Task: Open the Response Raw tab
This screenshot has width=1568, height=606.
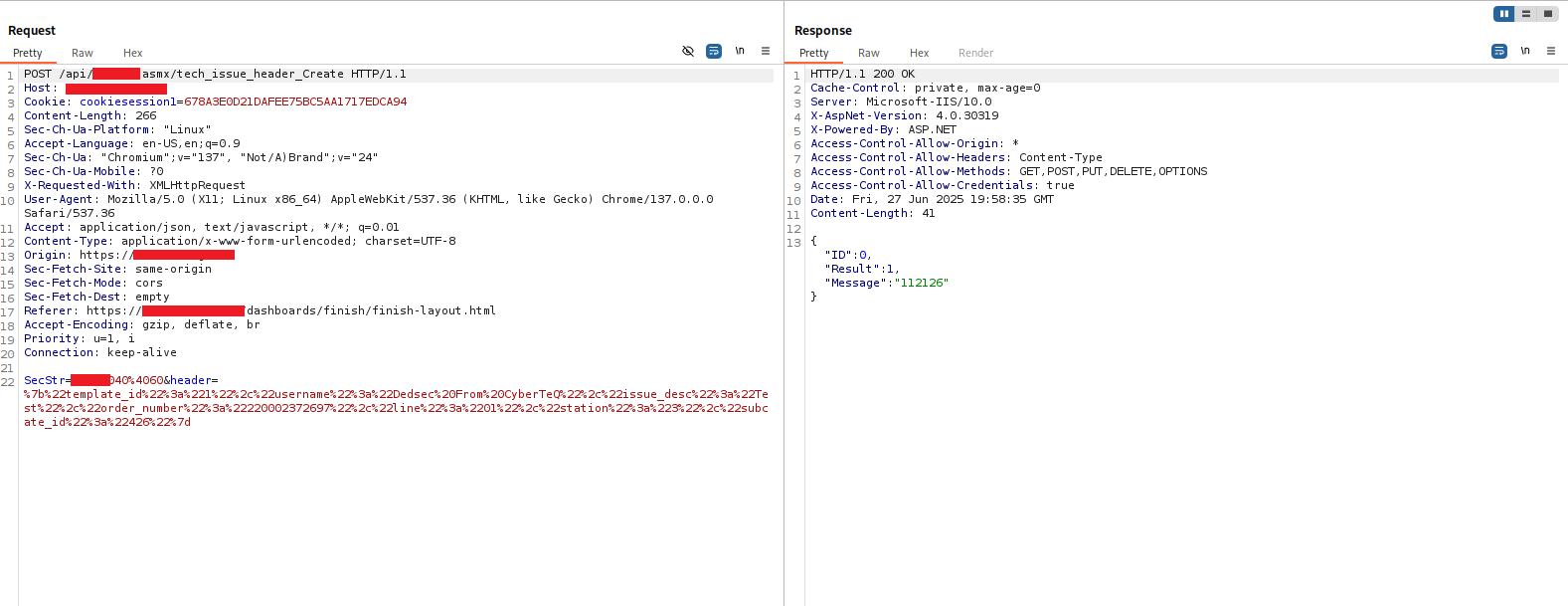Action: [869, 53]
